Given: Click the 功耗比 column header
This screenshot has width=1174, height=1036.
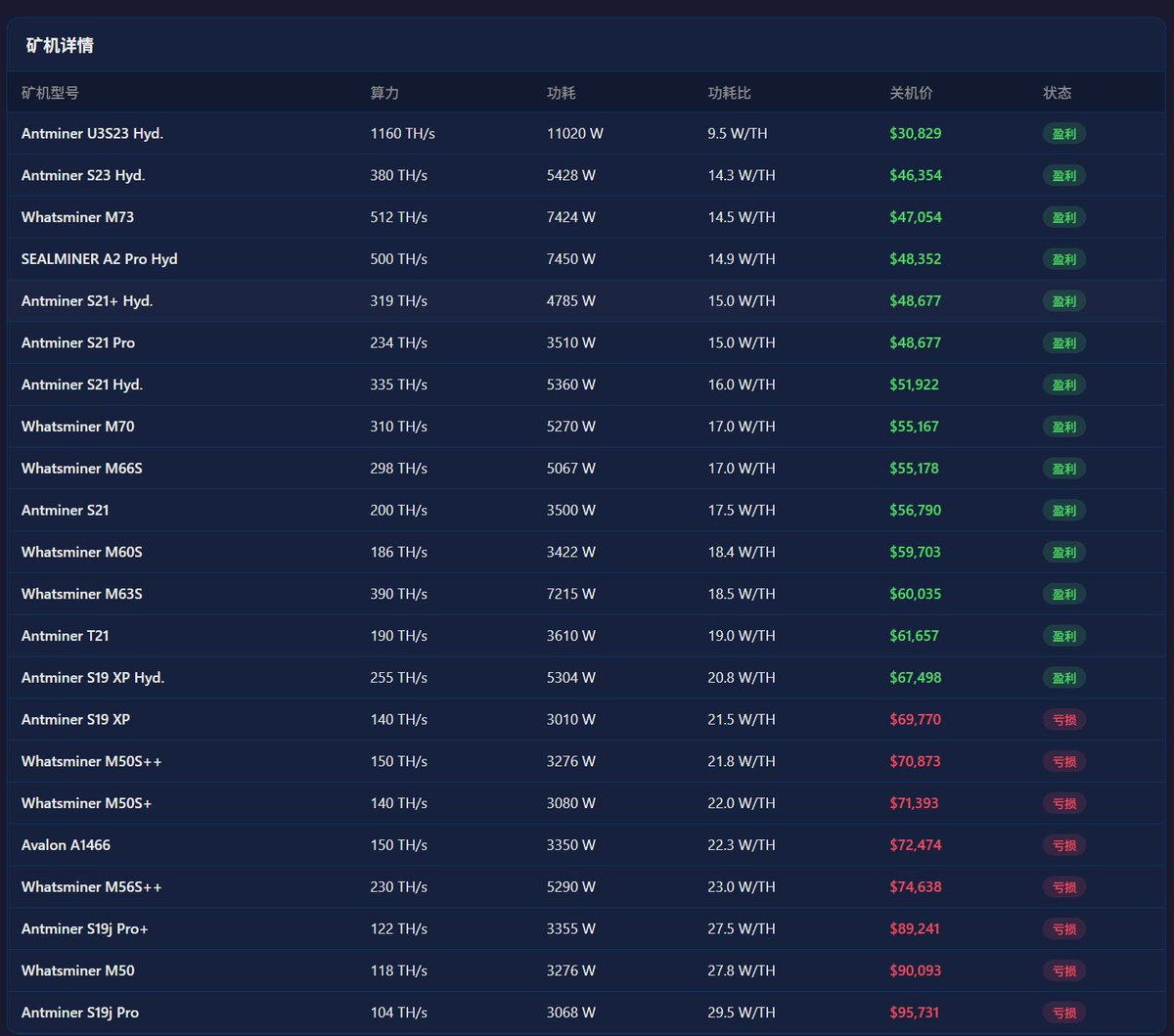Looking at the screenshot, I should click(730, 93).
